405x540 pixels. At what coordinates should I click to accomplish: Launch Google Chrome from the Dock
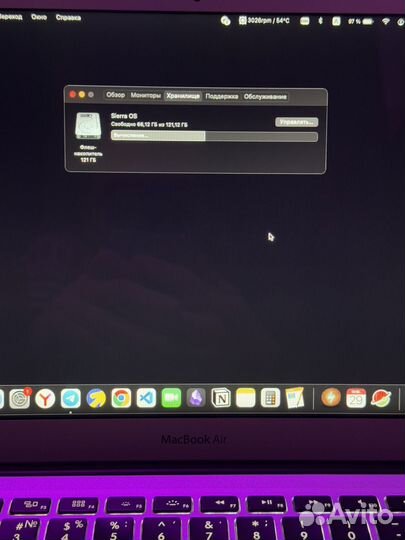pos(121,398)
